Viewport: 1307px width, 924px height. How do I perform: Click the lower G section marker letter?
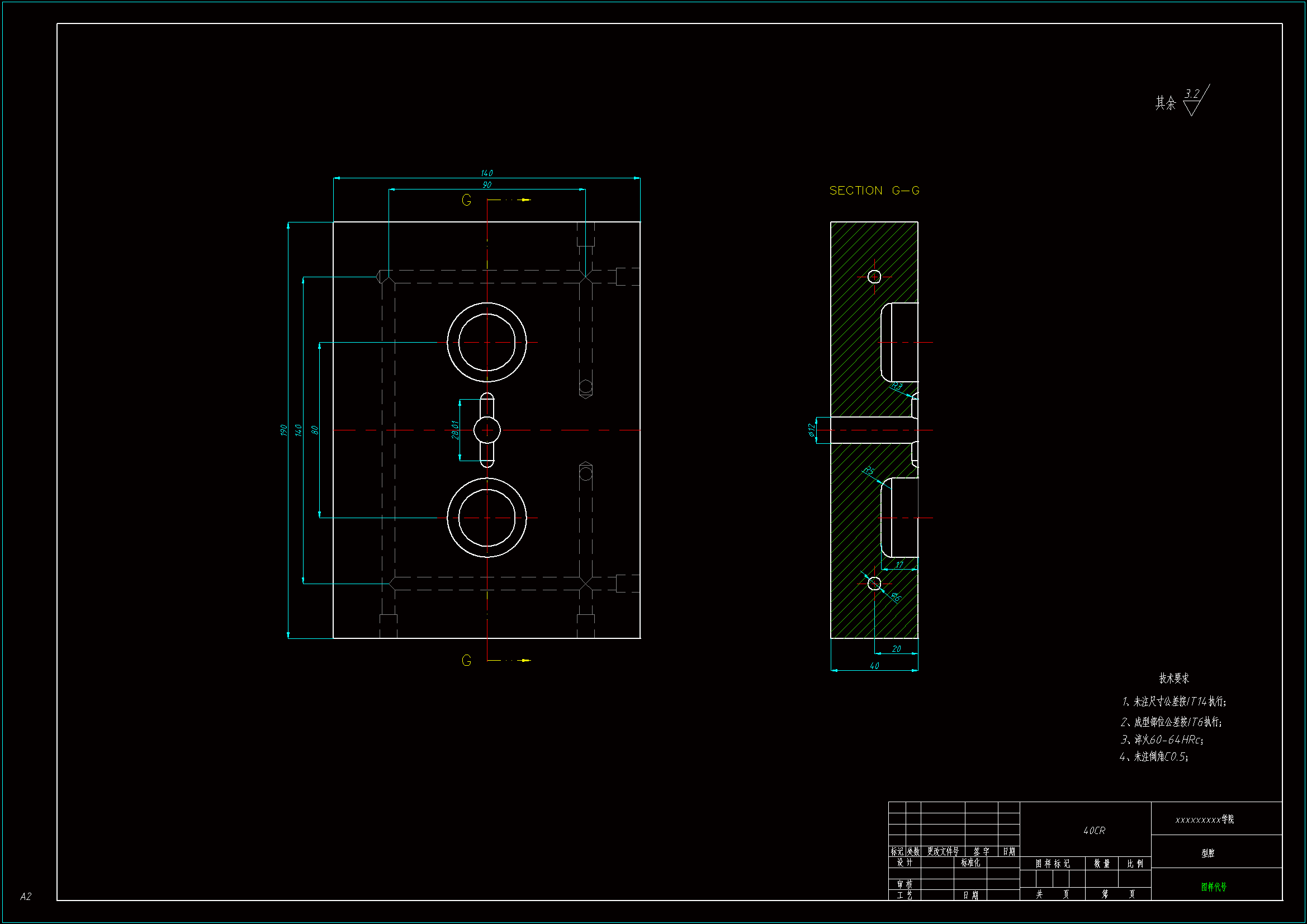coord(466,660)
